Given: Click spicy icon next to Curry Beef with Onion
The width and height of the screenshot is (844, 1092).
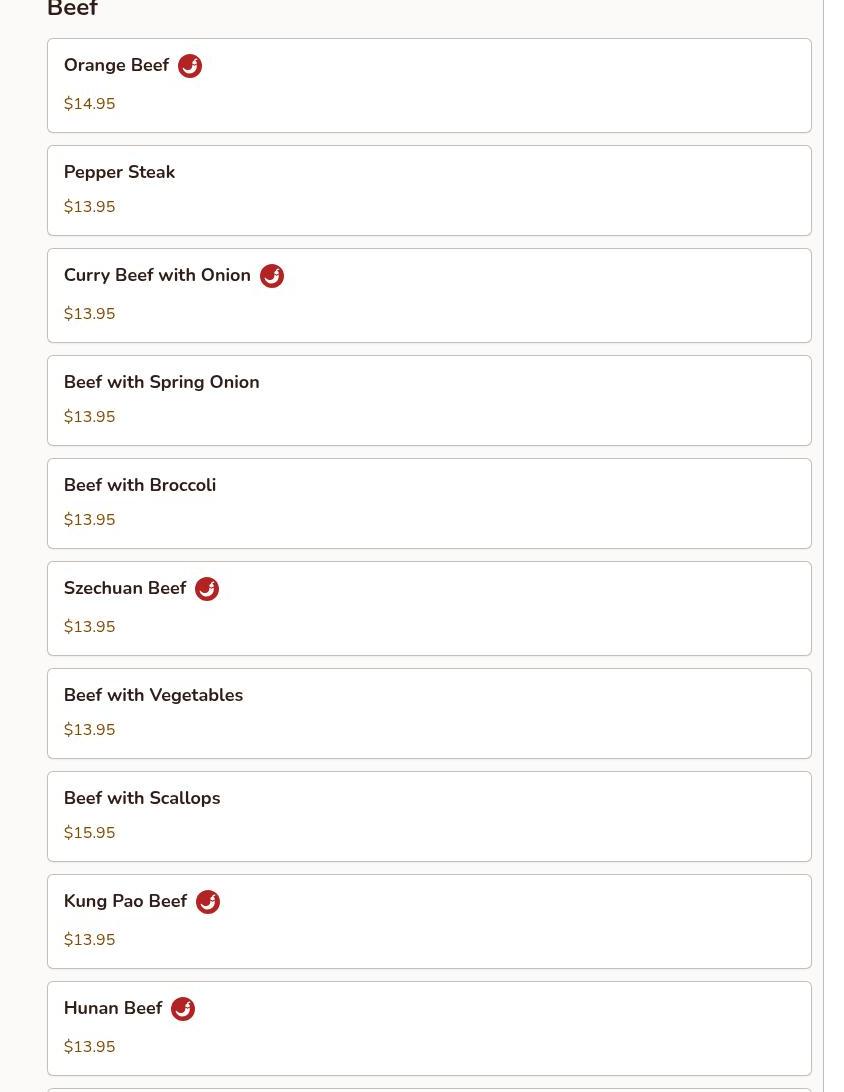Looking at the screenshot, I should [272, 276].
